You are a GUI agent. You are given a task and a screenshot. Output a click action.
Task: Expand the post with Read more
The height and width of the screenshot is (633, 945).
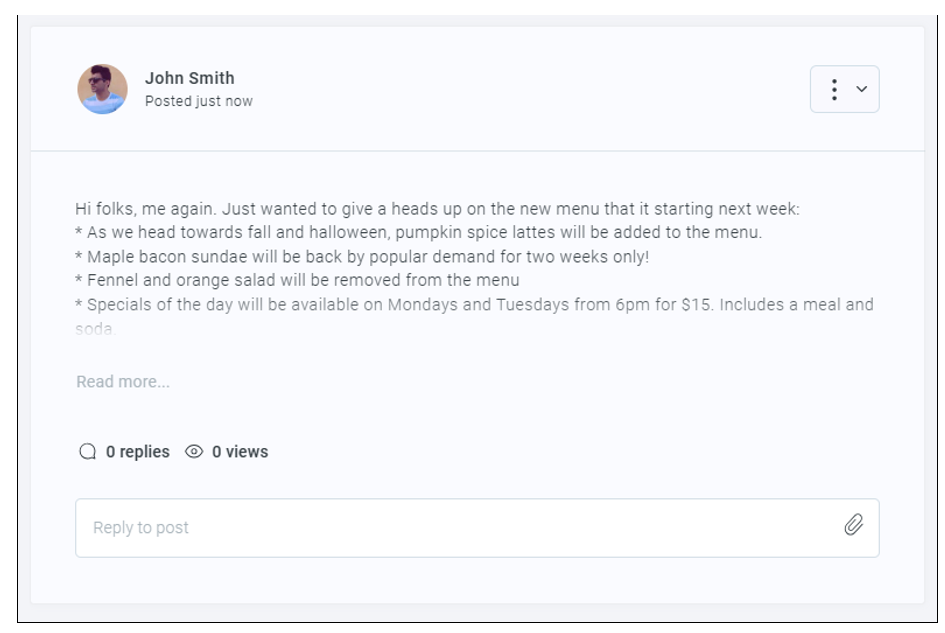[123, 382]
